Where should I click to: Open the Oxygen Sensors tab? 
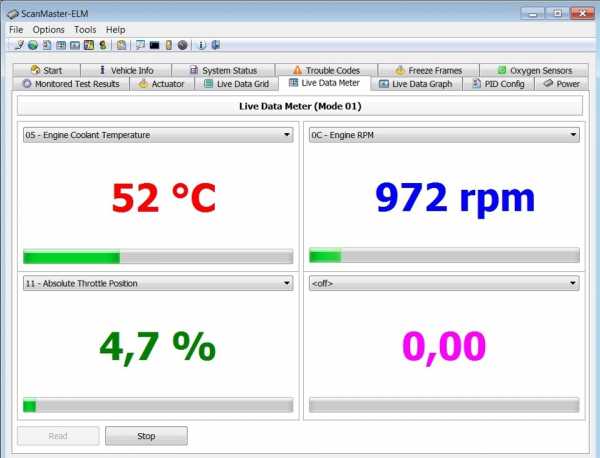536,70
